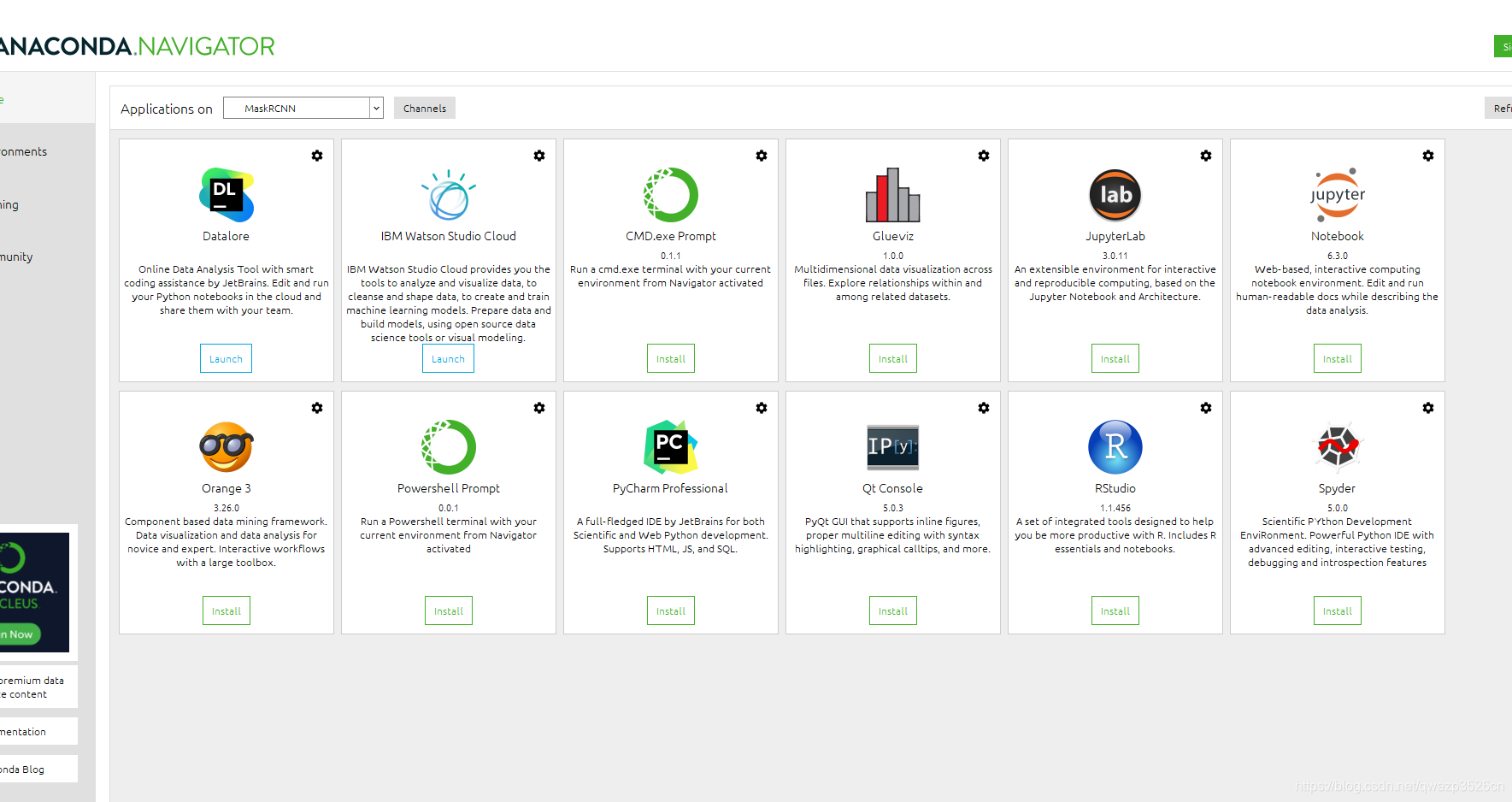The image size is (1512, 802).
Task: Click JupyterLab version 3.0.11 text
Action: [1115, 256]
